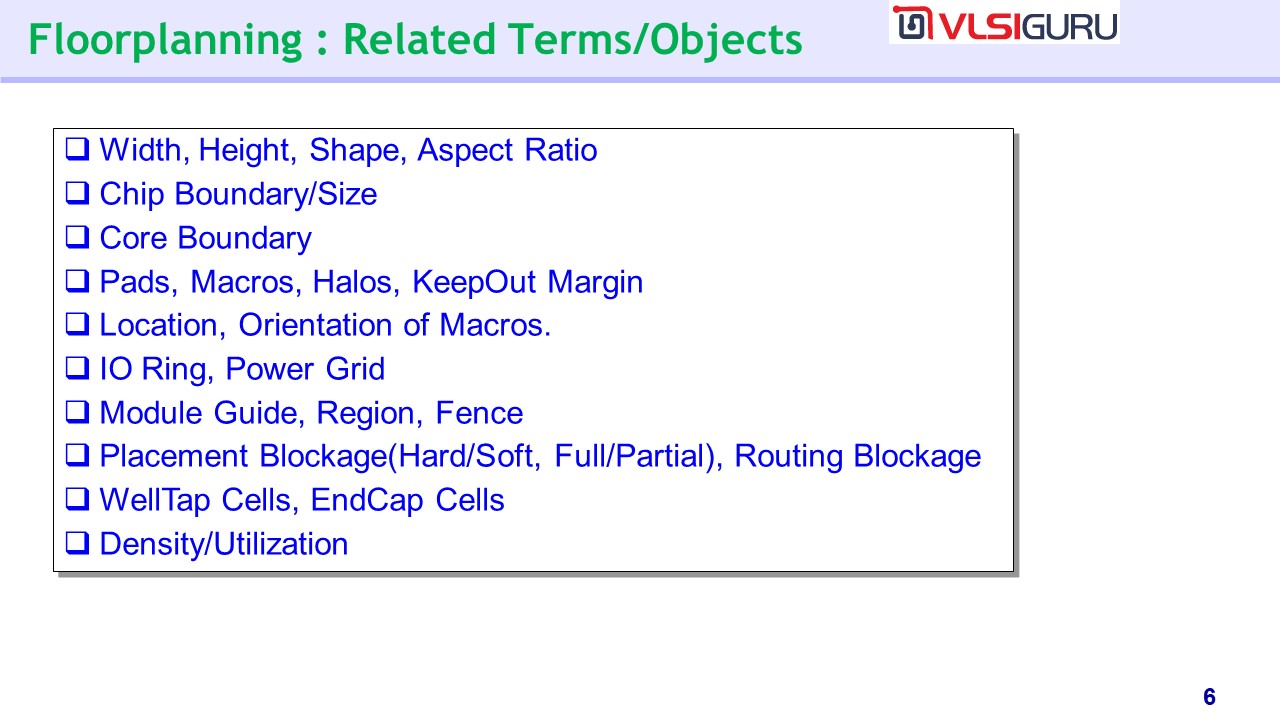Screen dimensions: 1280x720
Task: Click the Floorplanning slide title
Action: tap(415, 40)
